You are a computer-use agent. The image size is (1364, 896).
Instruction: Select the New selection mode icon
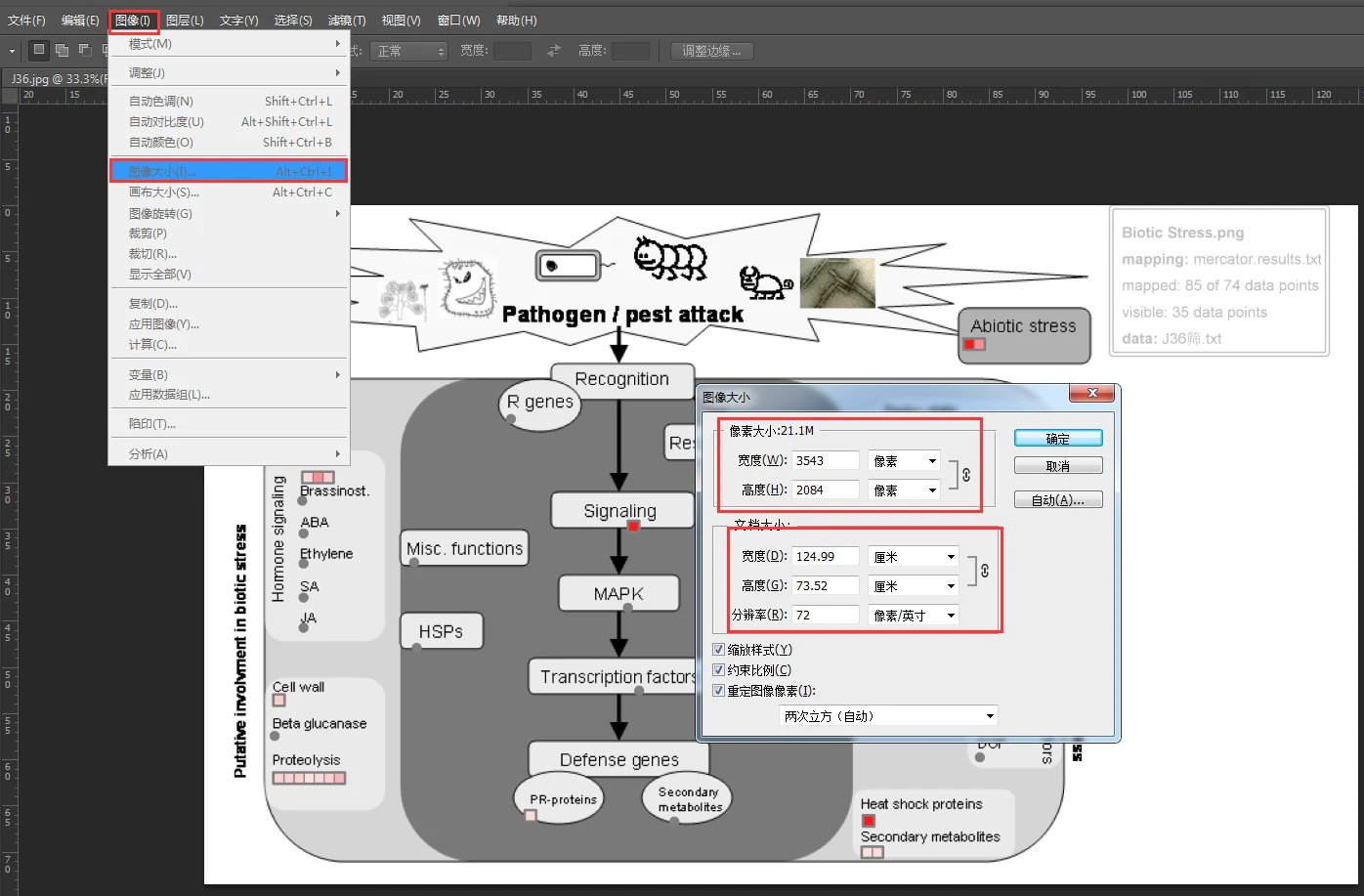39,50
